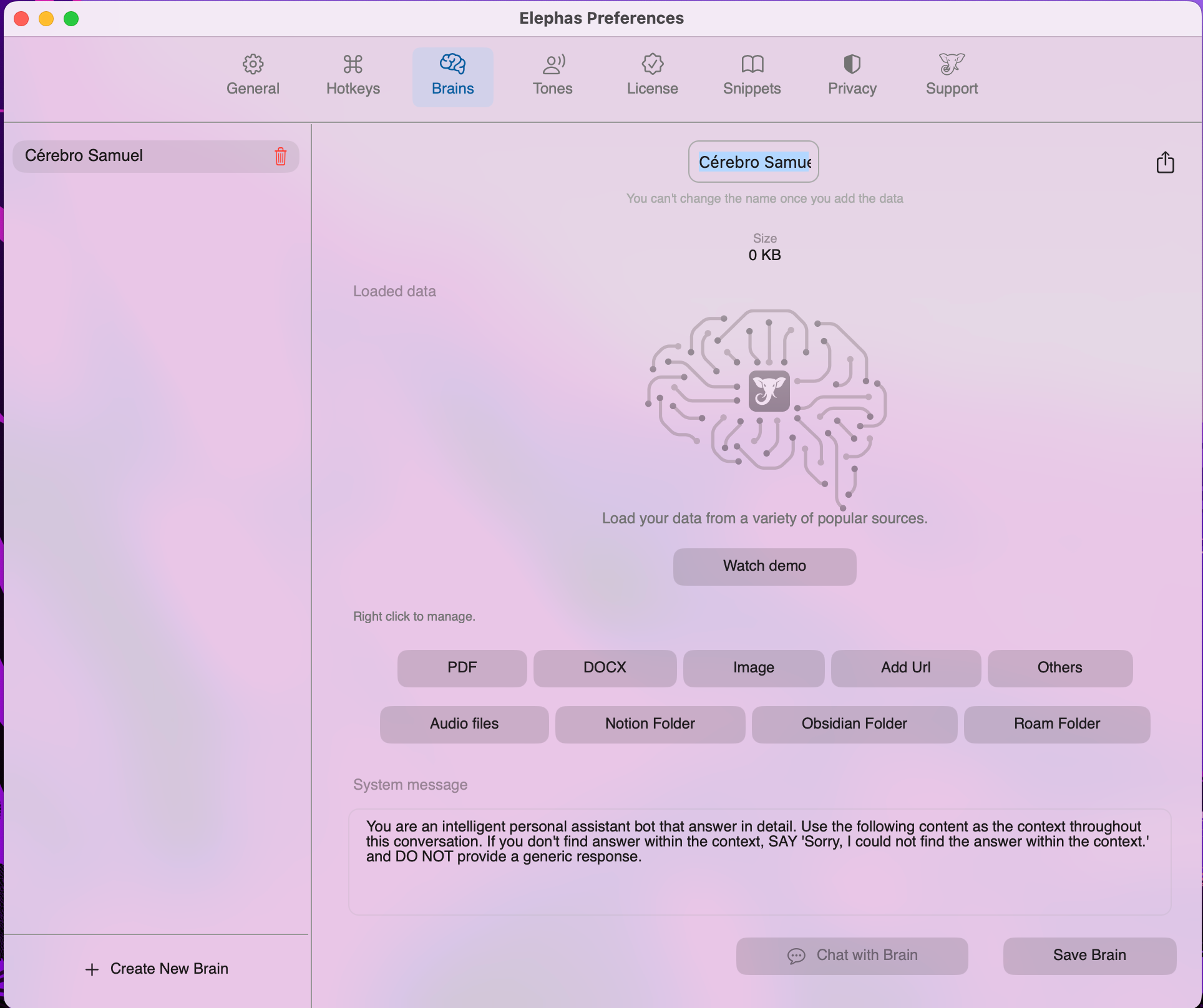Click the Save Brain button
1203x1008 pixels.
(x=1089, y=956)
